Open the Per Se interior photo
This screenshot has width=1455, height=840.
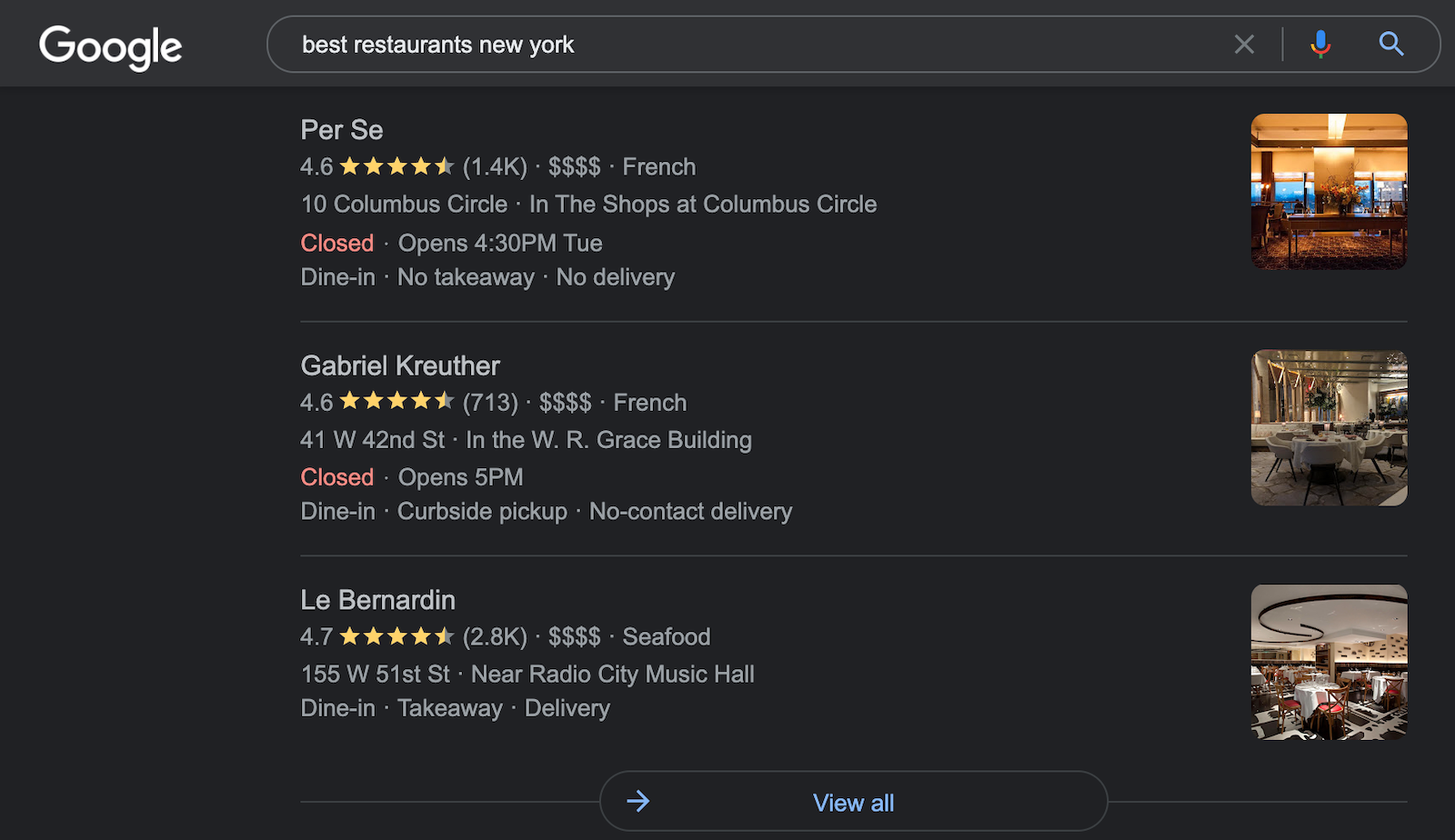(x=1329, y=191)
